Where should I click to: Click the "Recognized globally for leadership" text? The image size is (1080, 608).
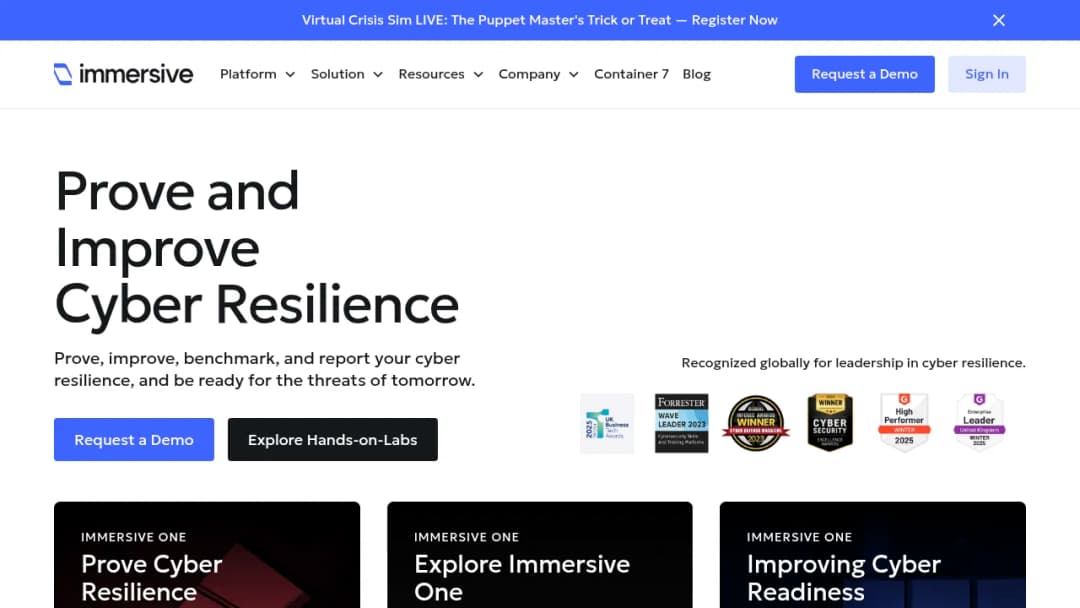853,363
